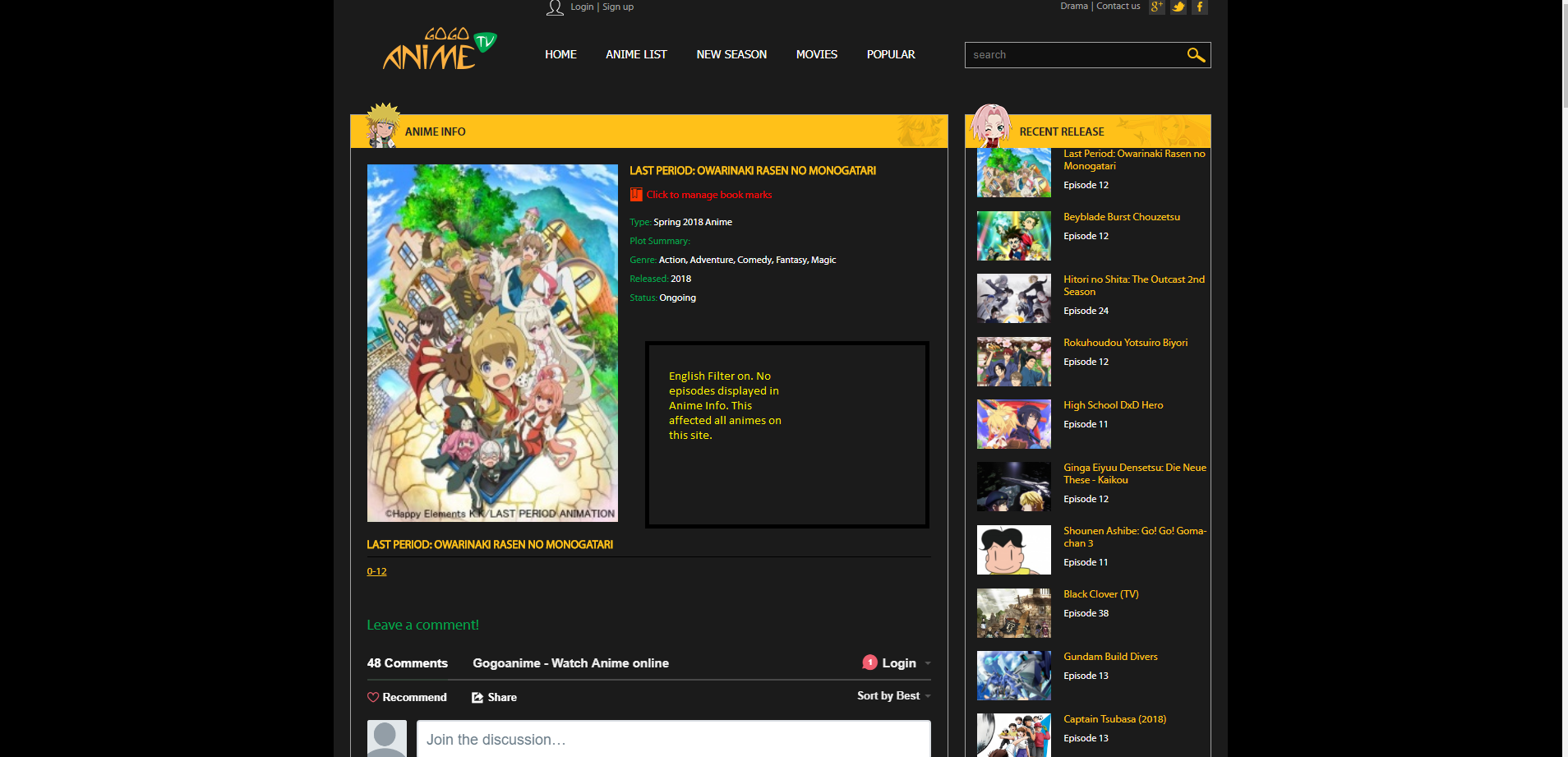Open the MOVIES menu
The height and width of the screenshot is (757, 1568).
[x=817, y=54]
